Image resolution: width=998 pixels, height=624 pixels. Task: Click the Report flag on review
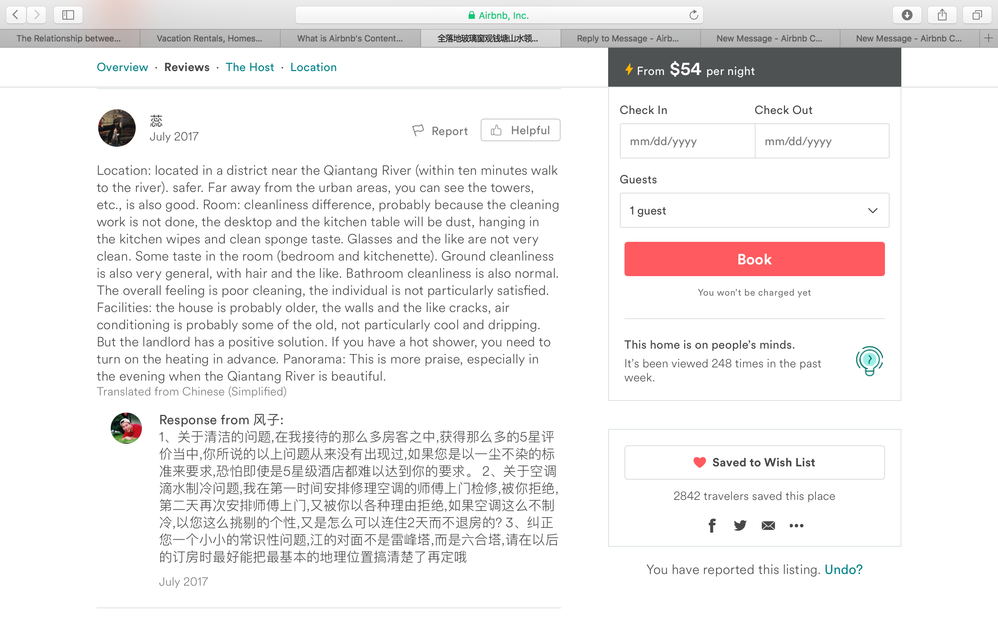[x=440, y=131]
